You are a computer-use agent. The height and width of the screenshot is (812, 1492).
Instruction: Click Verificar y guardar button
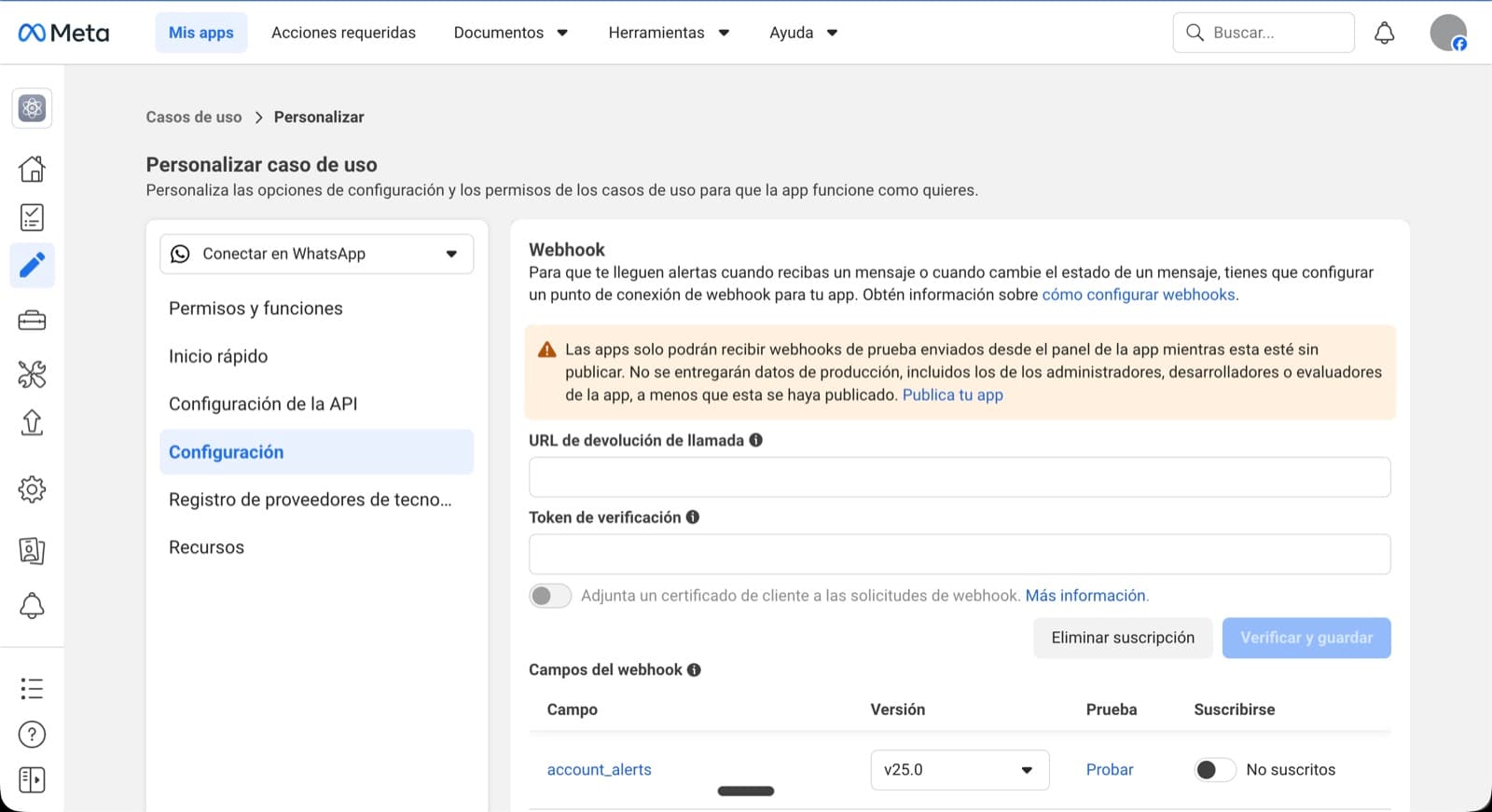point(1306,638)
